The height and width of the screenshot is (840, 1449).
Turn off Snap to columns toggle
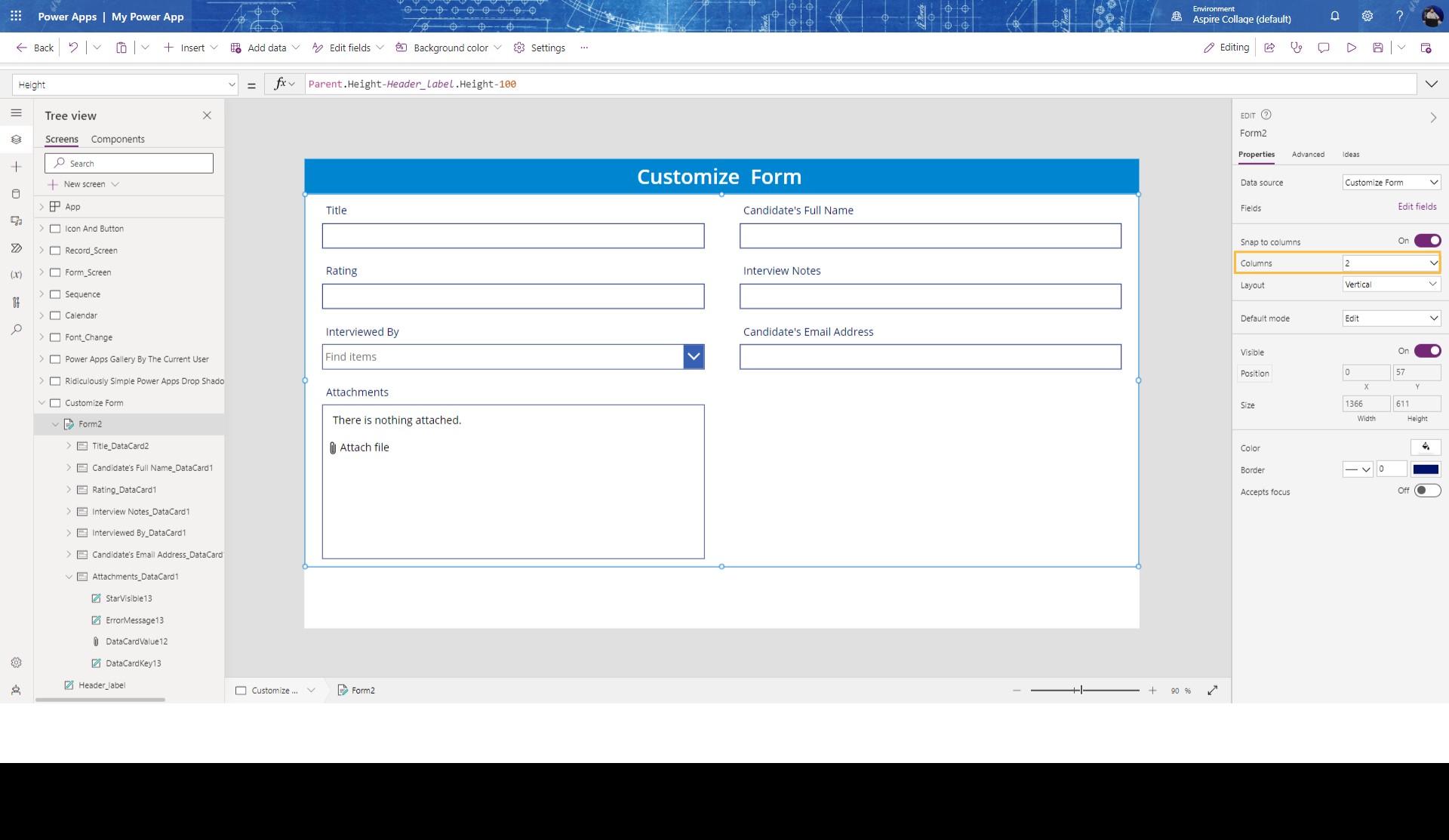coord(1427,240)
